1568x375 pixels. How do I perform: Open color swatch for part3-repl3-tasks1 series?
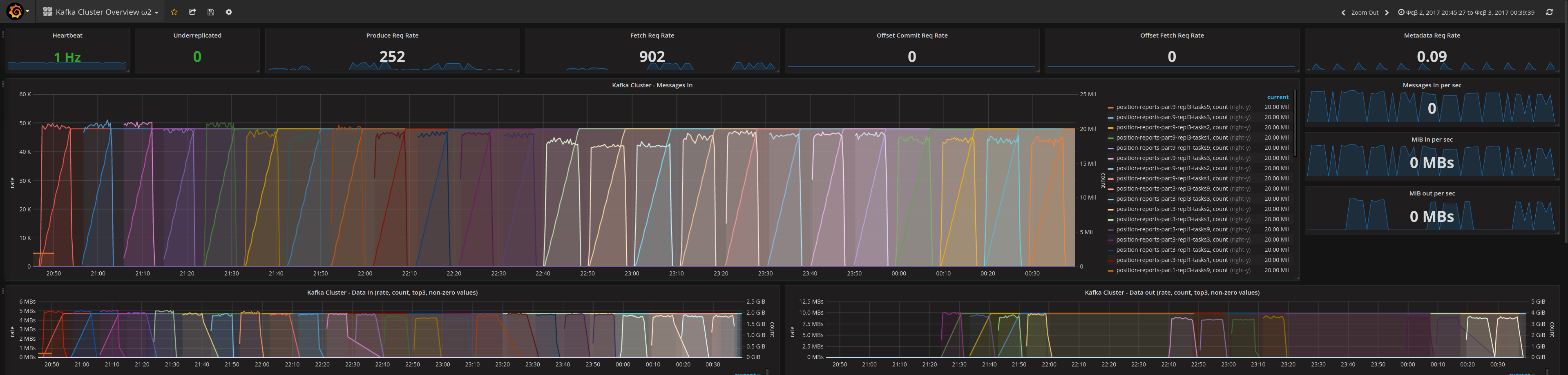point(1110,220)
